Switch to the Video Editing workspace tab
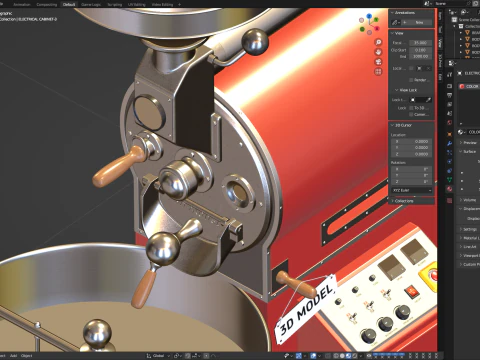 (x=162, y=5)
